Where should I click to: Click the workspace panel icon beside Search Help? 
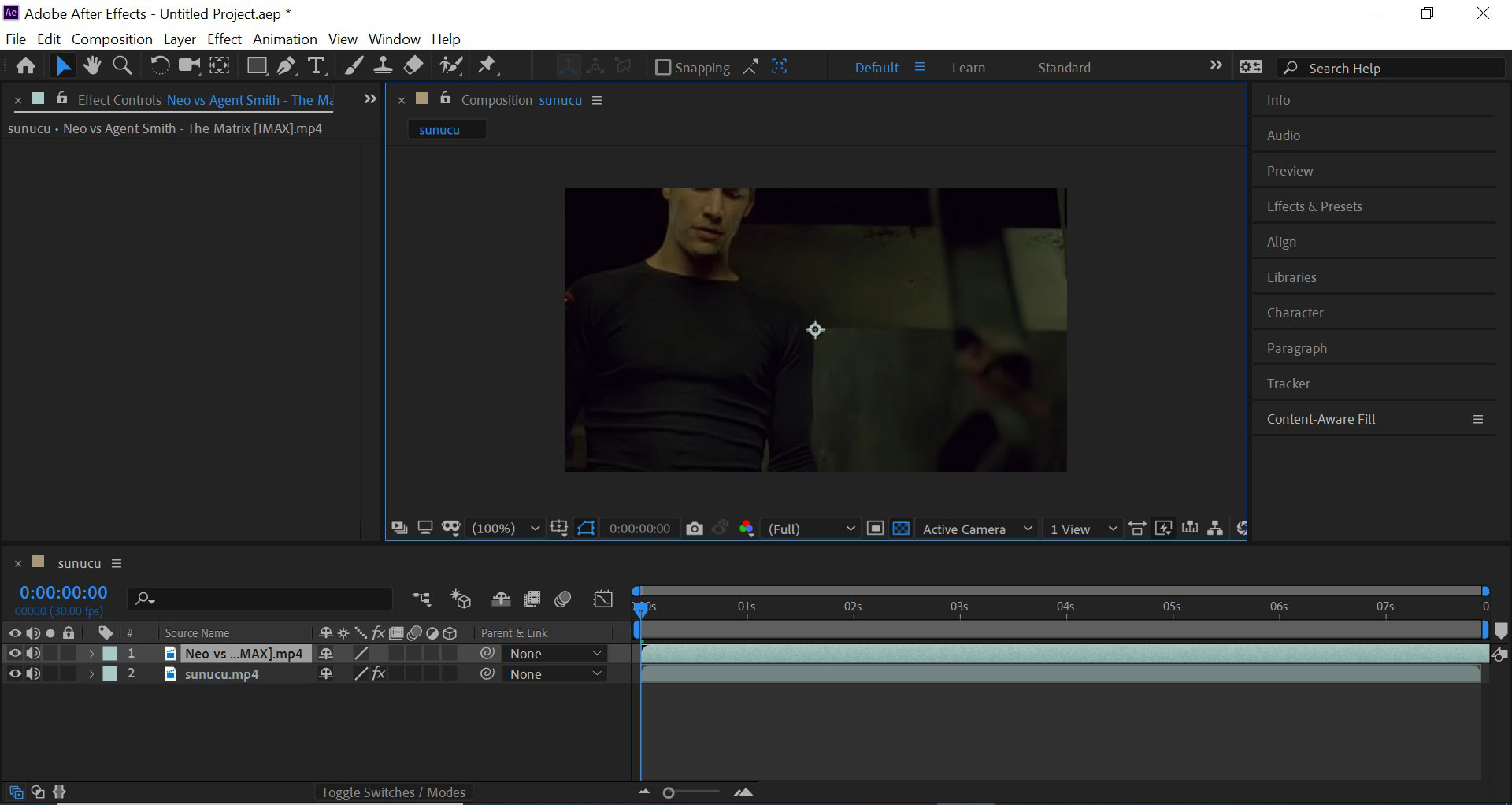(1251, 67)
